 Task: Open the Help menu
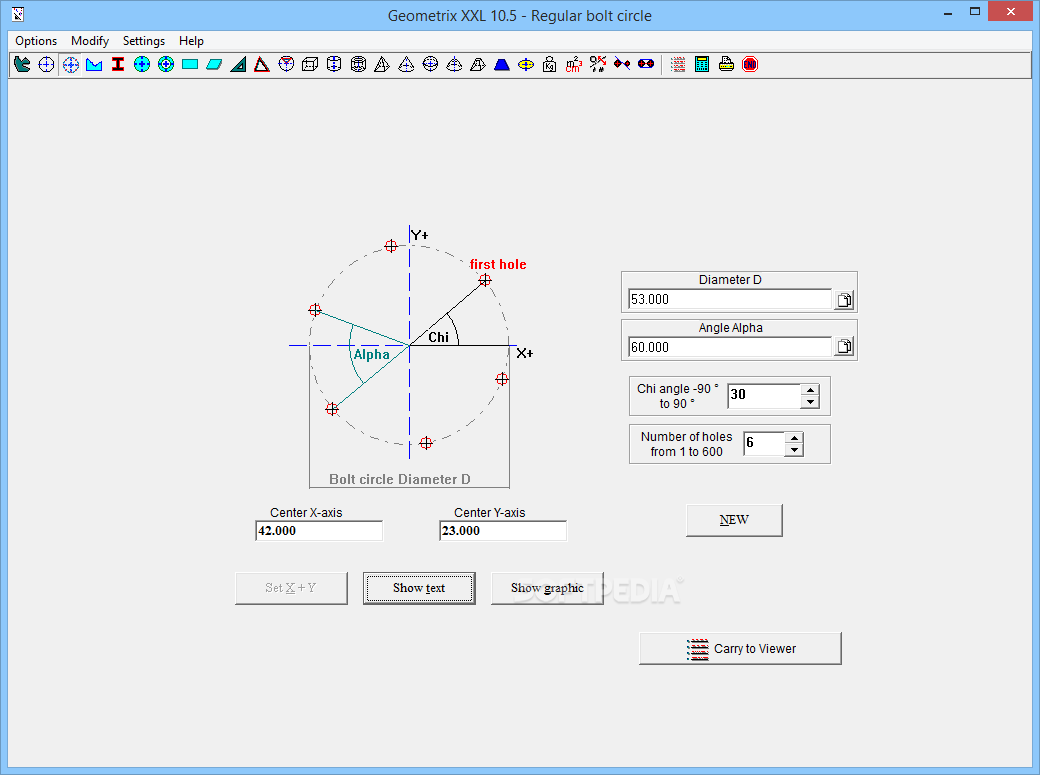click(192, 40)
